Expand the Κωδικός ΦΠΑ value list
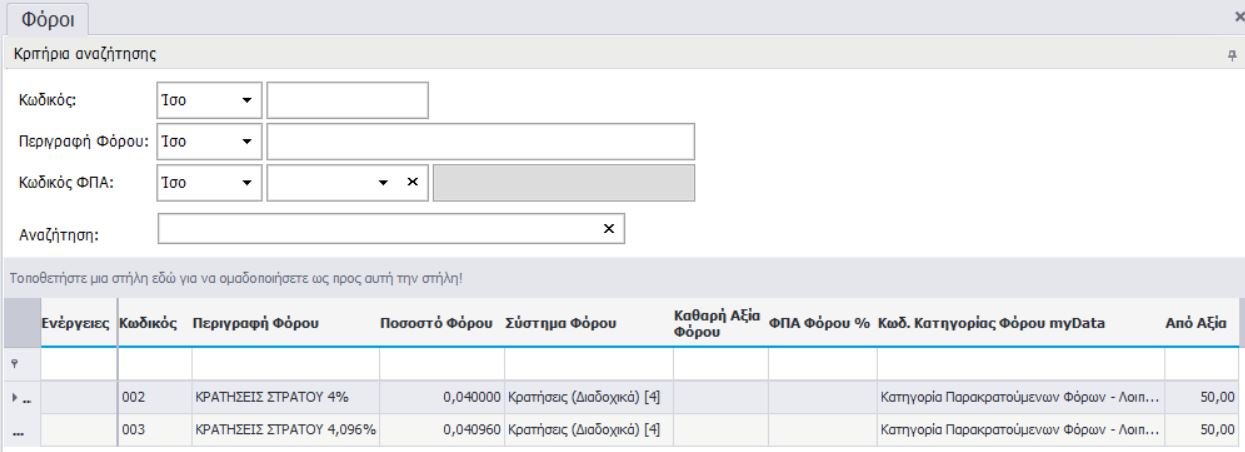This screenshot has height=452, width=1245. tap(382, 182)
